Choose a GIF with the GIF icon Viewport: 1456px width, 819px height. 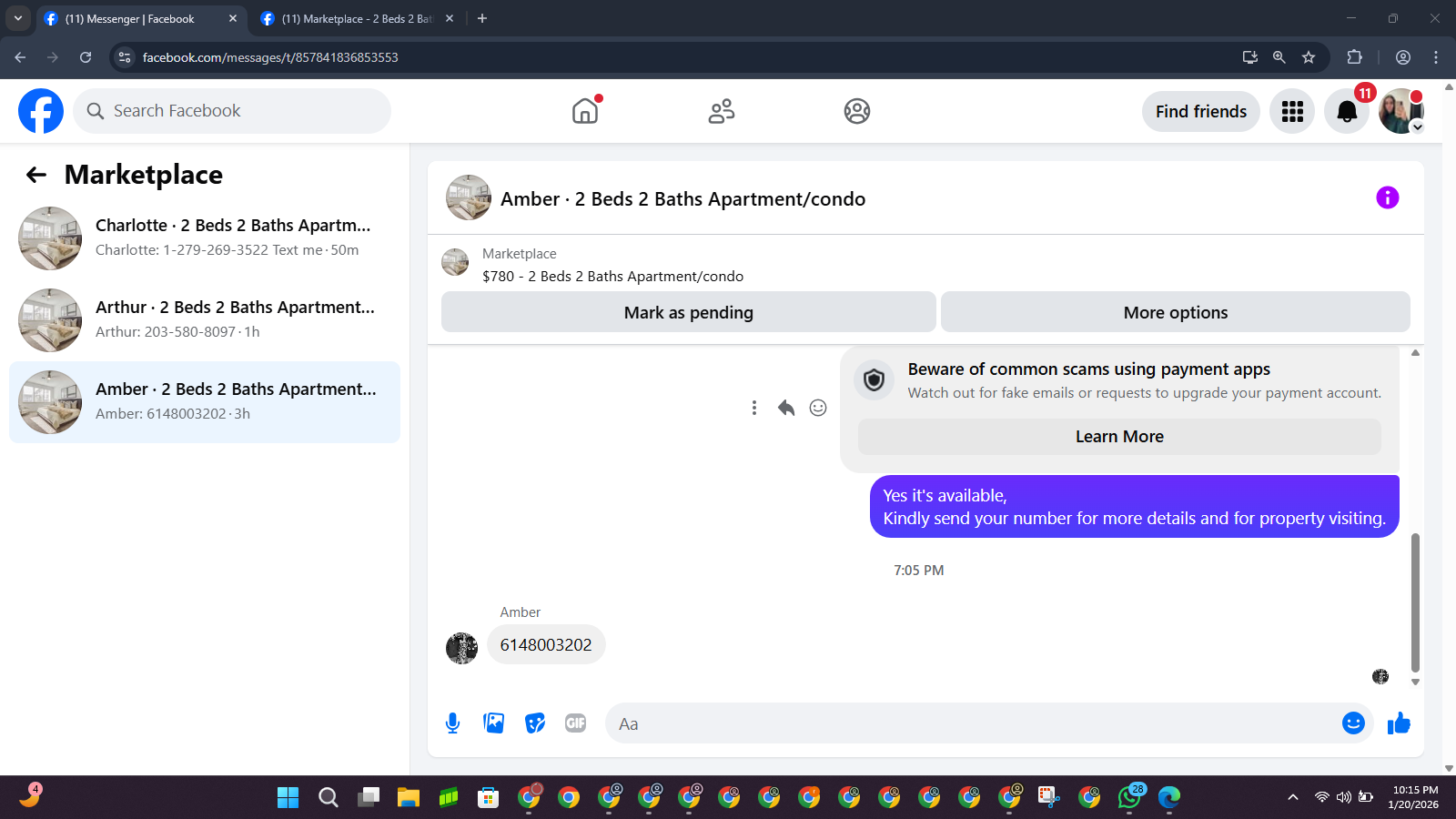[x=575, y=723]
